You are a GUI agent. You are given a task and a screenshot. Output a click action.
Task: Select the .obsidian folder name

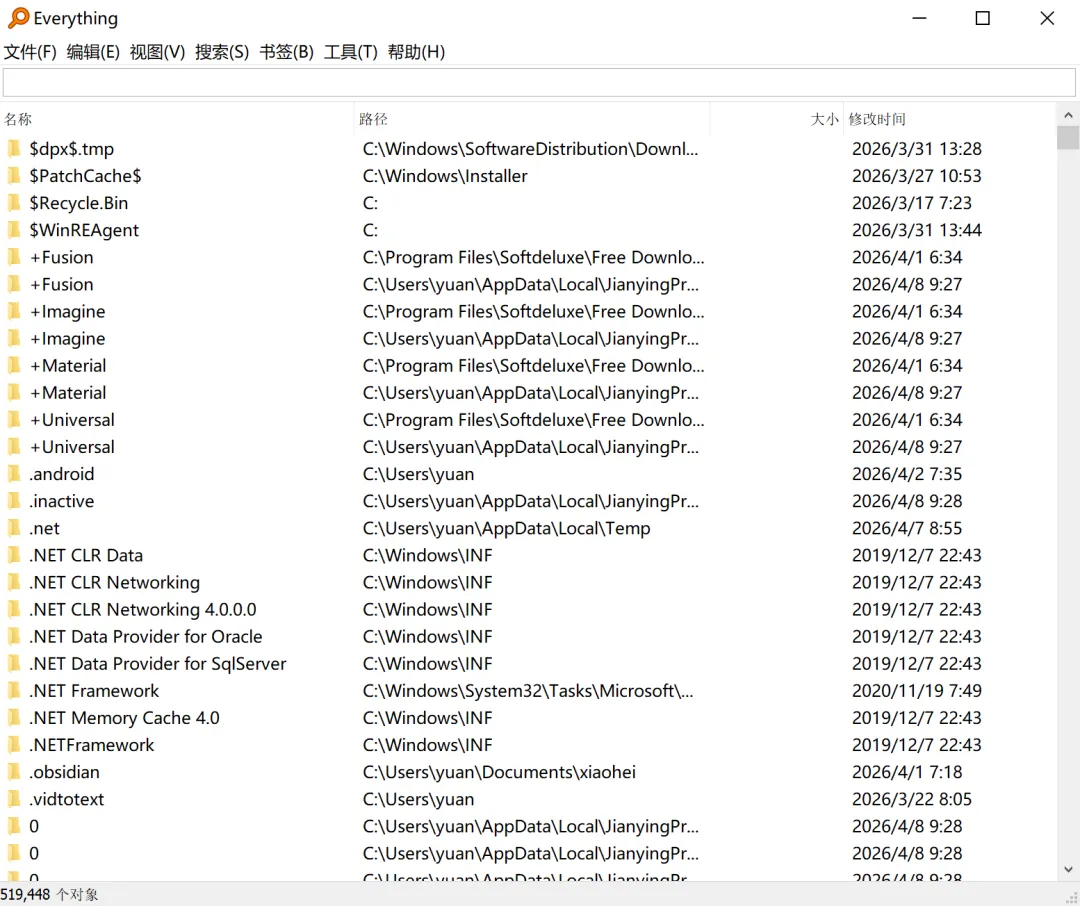tap(64, 772)
